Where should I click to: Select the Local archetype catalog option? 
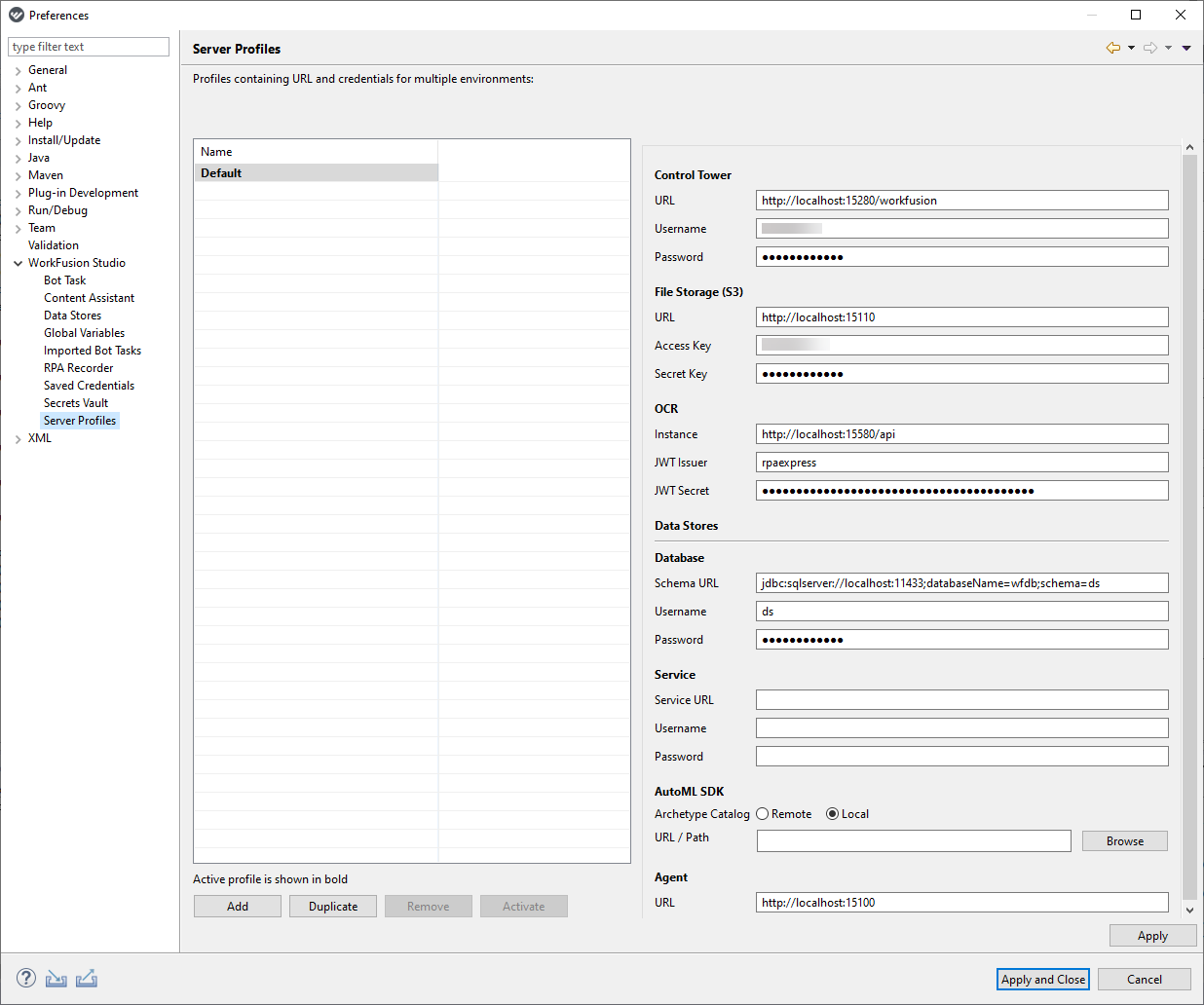pyautogui.click(x=833, y=814)
